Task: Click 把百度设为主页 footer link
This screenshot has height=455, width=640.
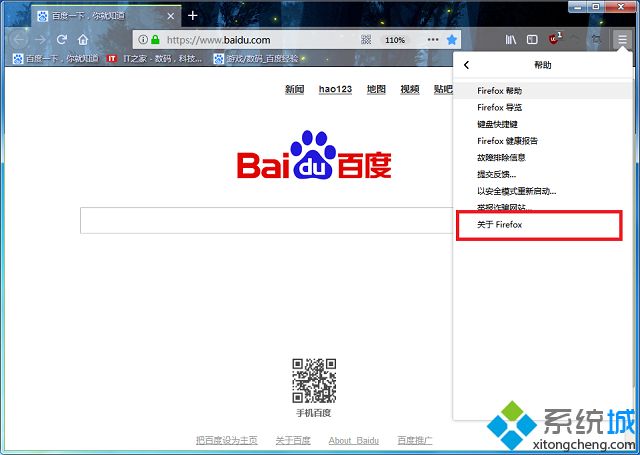Action: click(x=227, y=440)
